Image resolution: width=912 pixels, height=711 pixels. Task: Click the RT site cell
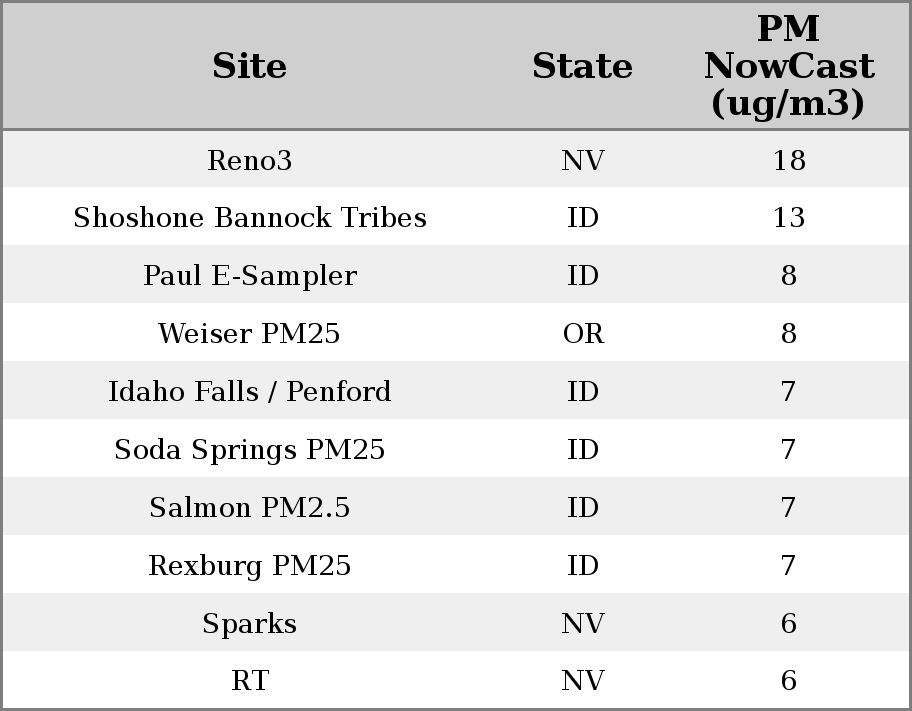250,681
